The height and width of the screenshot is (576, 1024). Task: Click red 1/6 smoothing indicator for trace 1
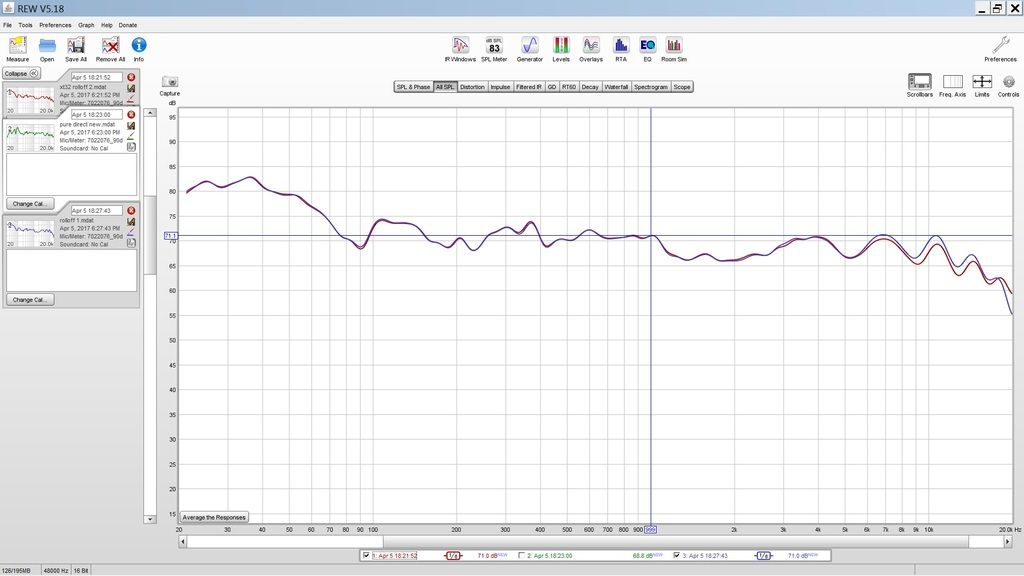(453, 556)
